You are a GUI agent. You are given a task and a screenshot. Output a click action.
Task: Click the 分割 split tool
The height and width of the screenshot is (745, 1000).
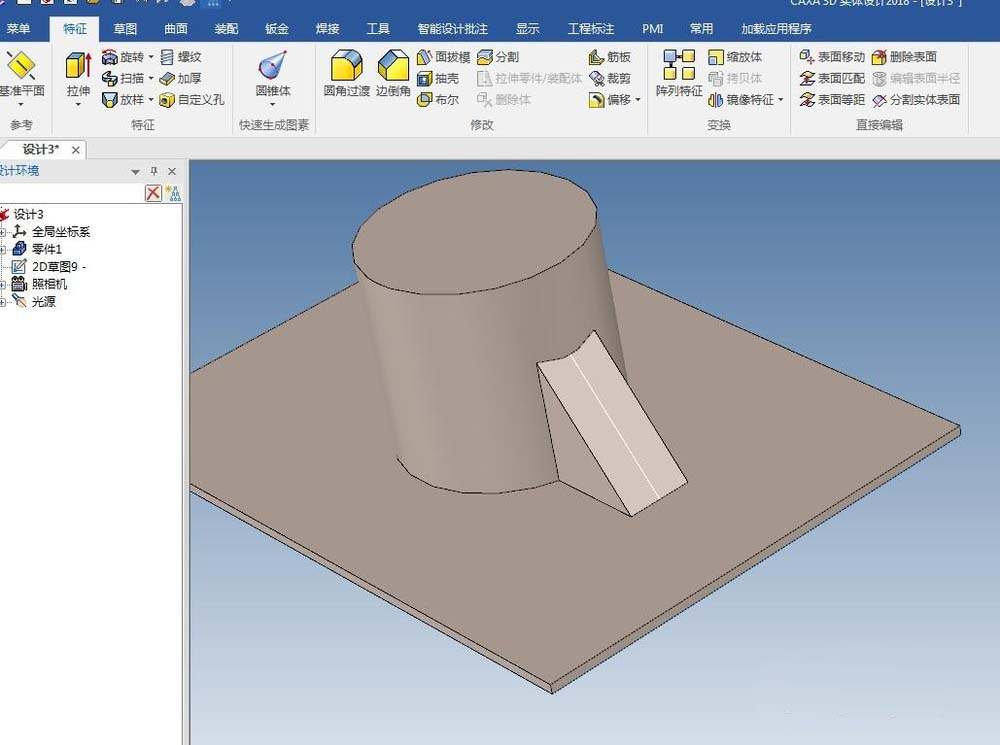click(498, 57)
